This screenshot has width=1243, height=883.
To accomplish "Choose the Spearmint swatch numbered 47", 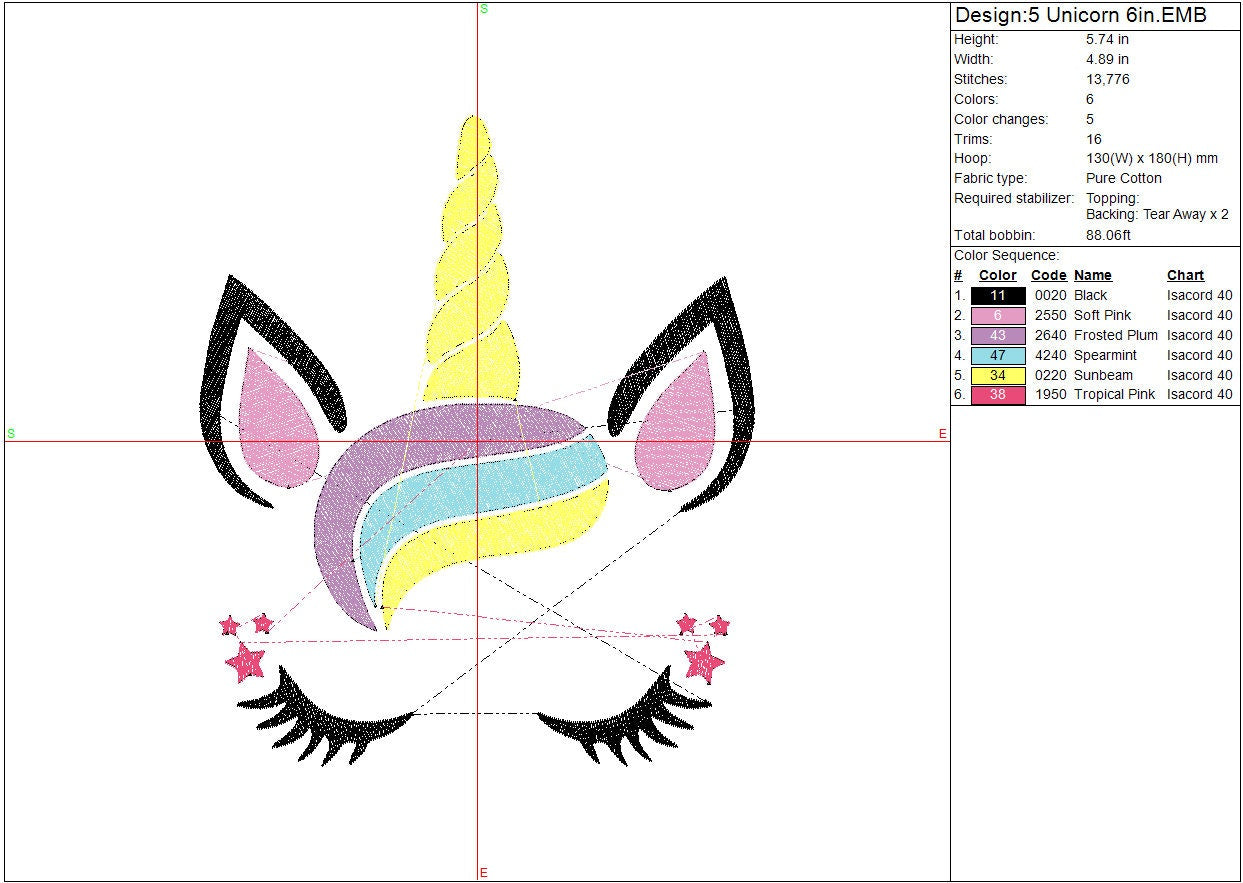I will [997, 355].
